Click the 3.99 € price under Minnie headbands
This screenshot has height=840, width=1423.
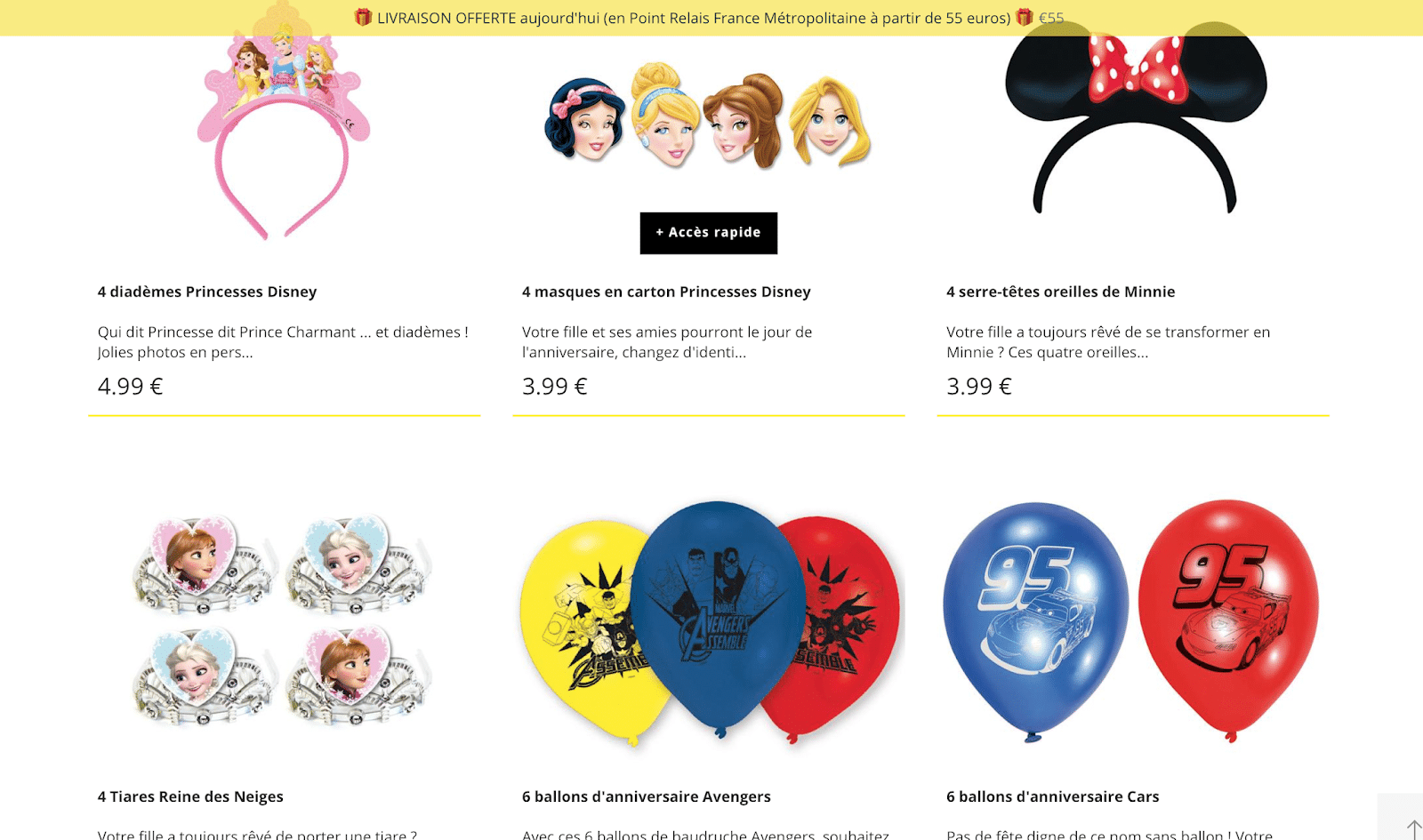tap(979, 387)
